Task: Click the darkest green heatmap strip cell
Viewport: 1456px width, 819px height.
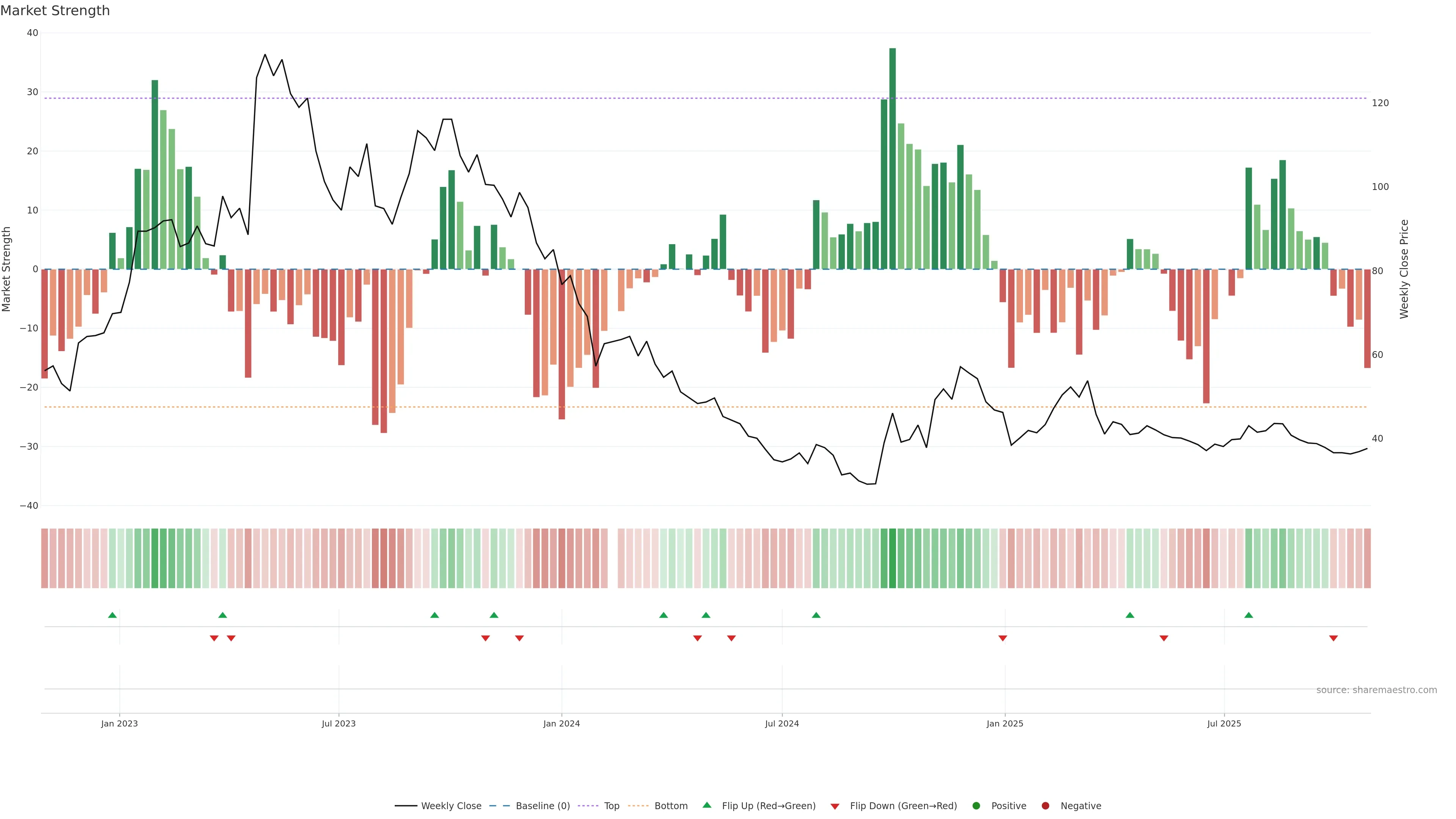Action: pos(893,559)
